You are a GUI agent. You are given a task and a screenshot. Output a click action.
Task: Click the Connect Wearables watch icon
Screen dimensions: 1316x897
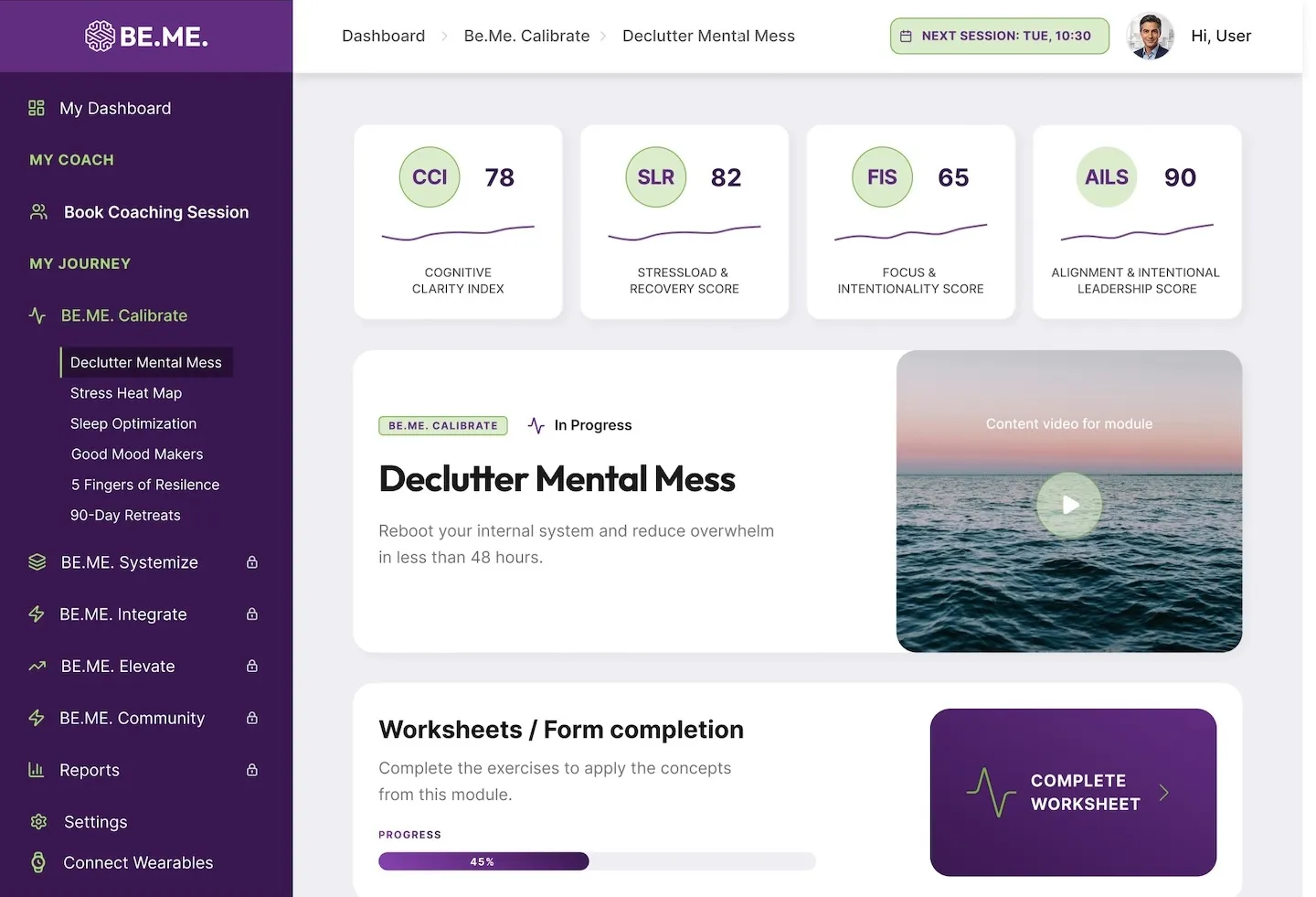coord(38,862)
